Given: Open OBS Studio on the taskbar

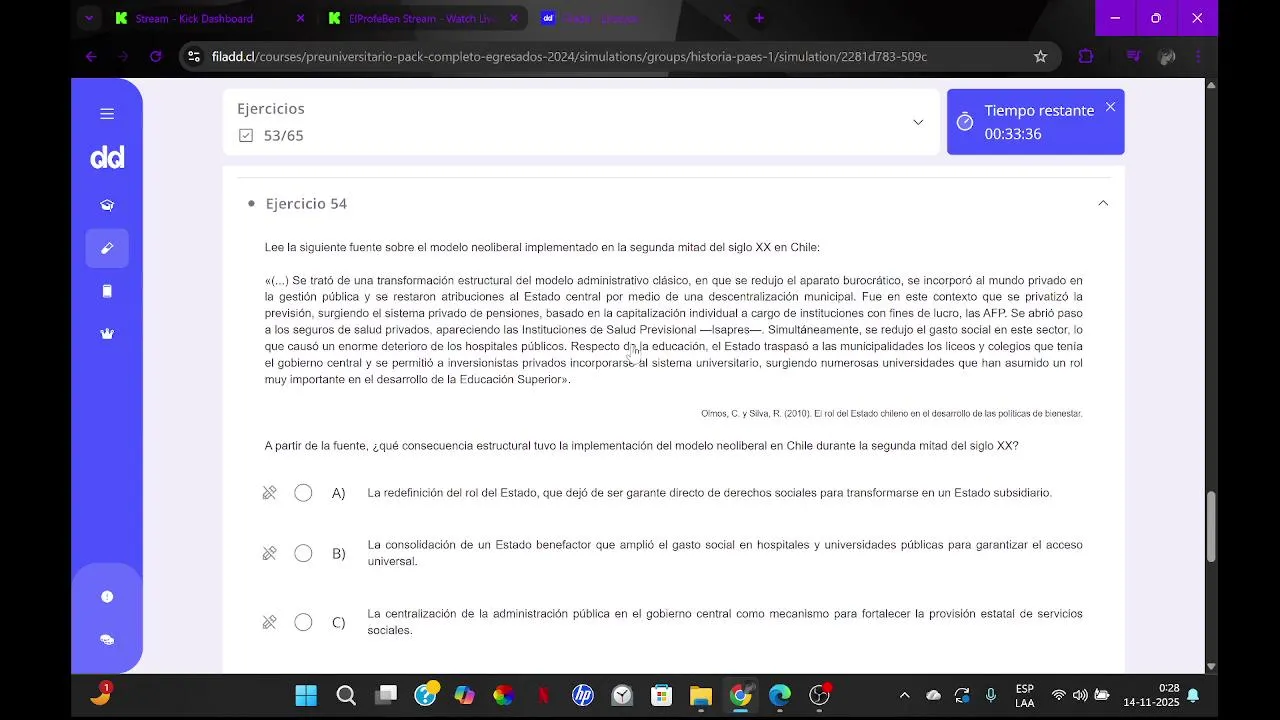Looking at the screenshot, I should click(x=819, y=695).
